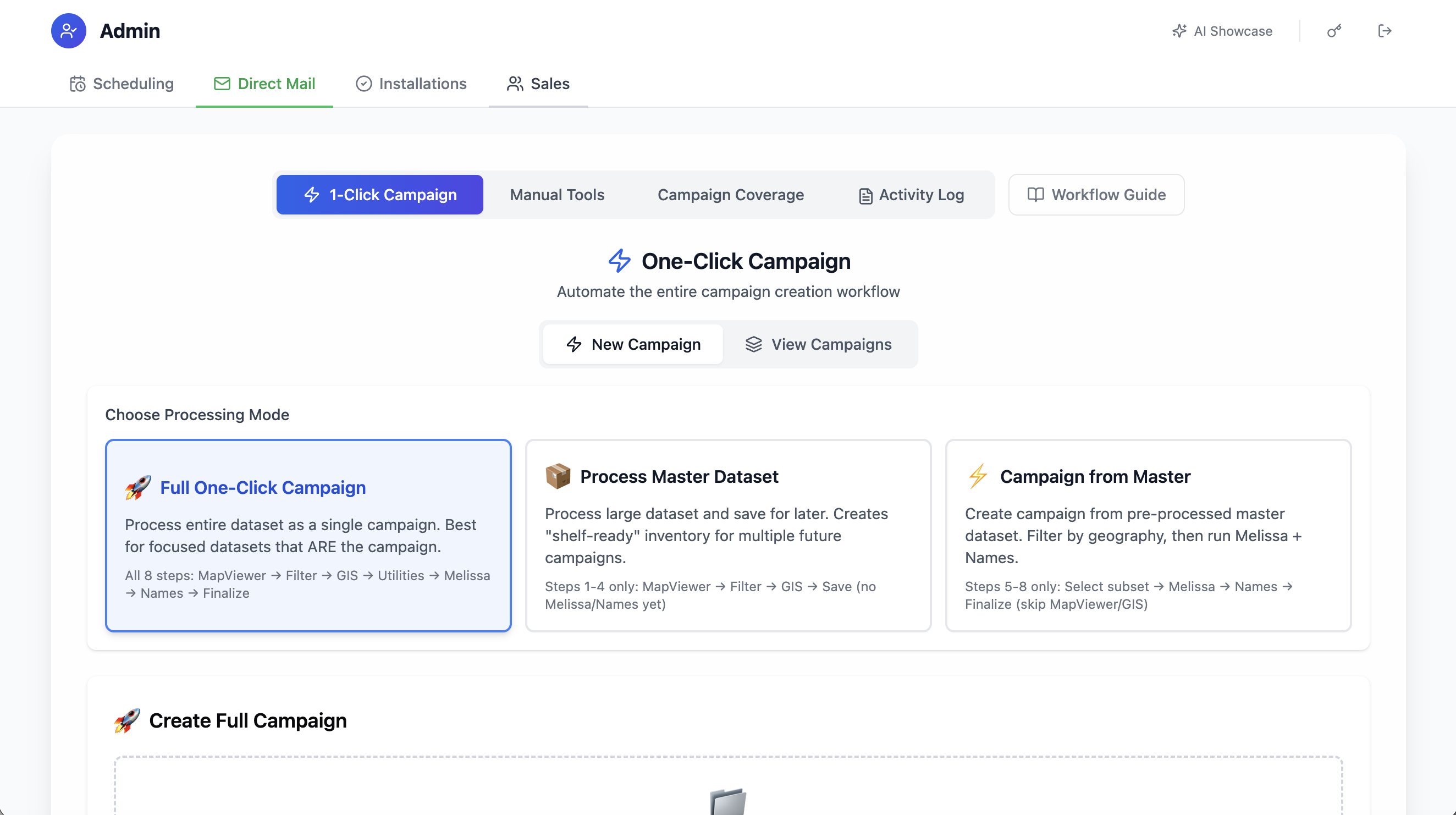Click yellow lightning on Campaign from Master
Viewport: 1456px width, 815px height.
(978, 476)
